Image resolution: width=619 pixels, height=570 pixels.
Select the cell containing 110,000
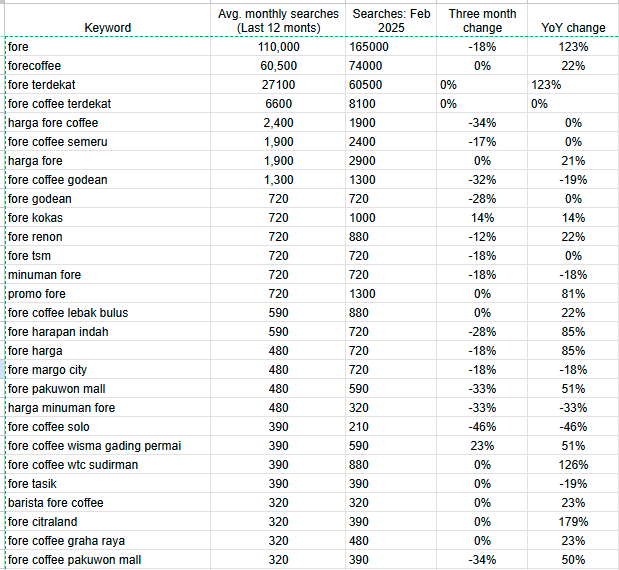(x=278, y=47)
